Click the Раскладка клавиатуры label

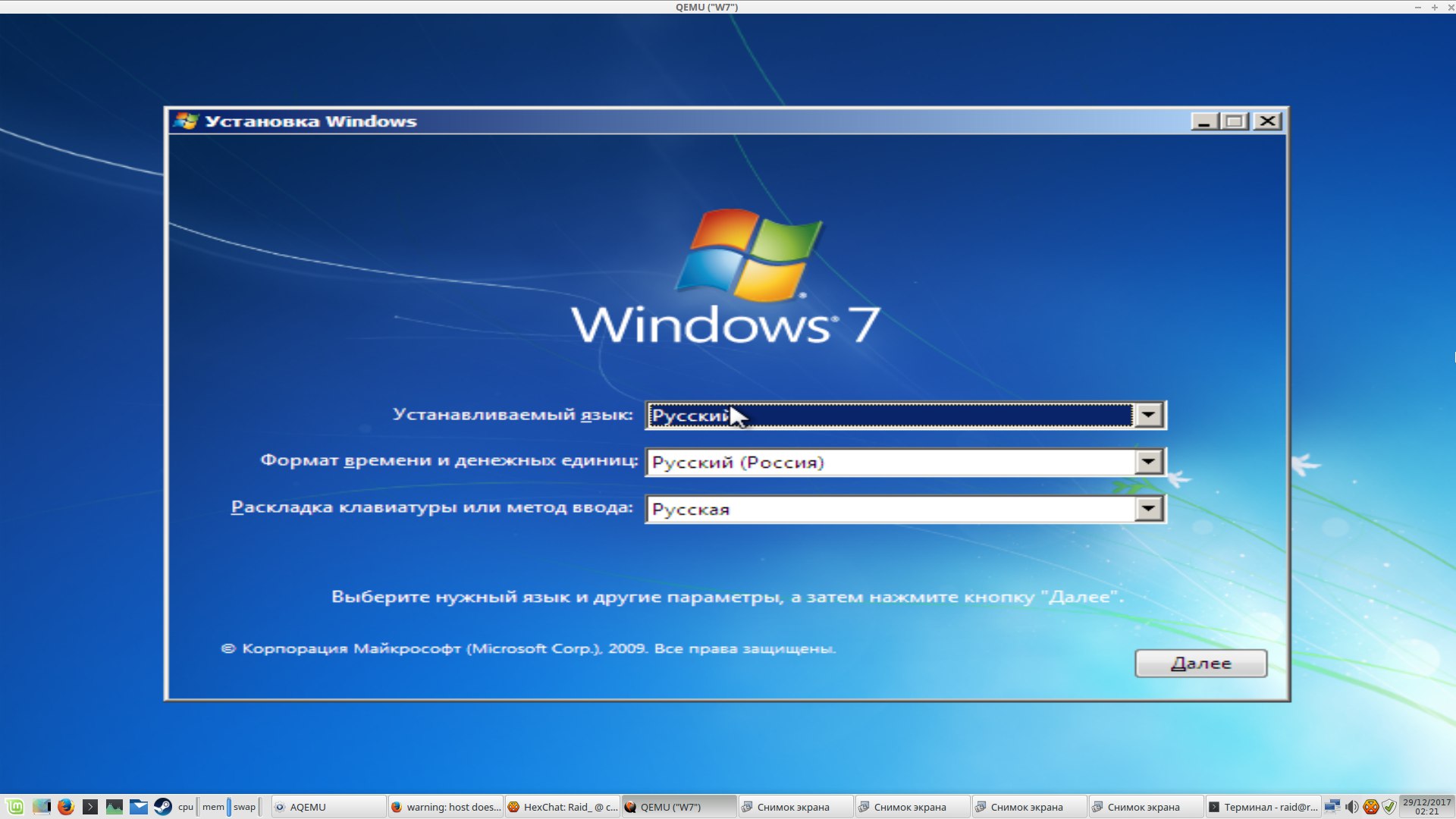click(x=431, y=507)
